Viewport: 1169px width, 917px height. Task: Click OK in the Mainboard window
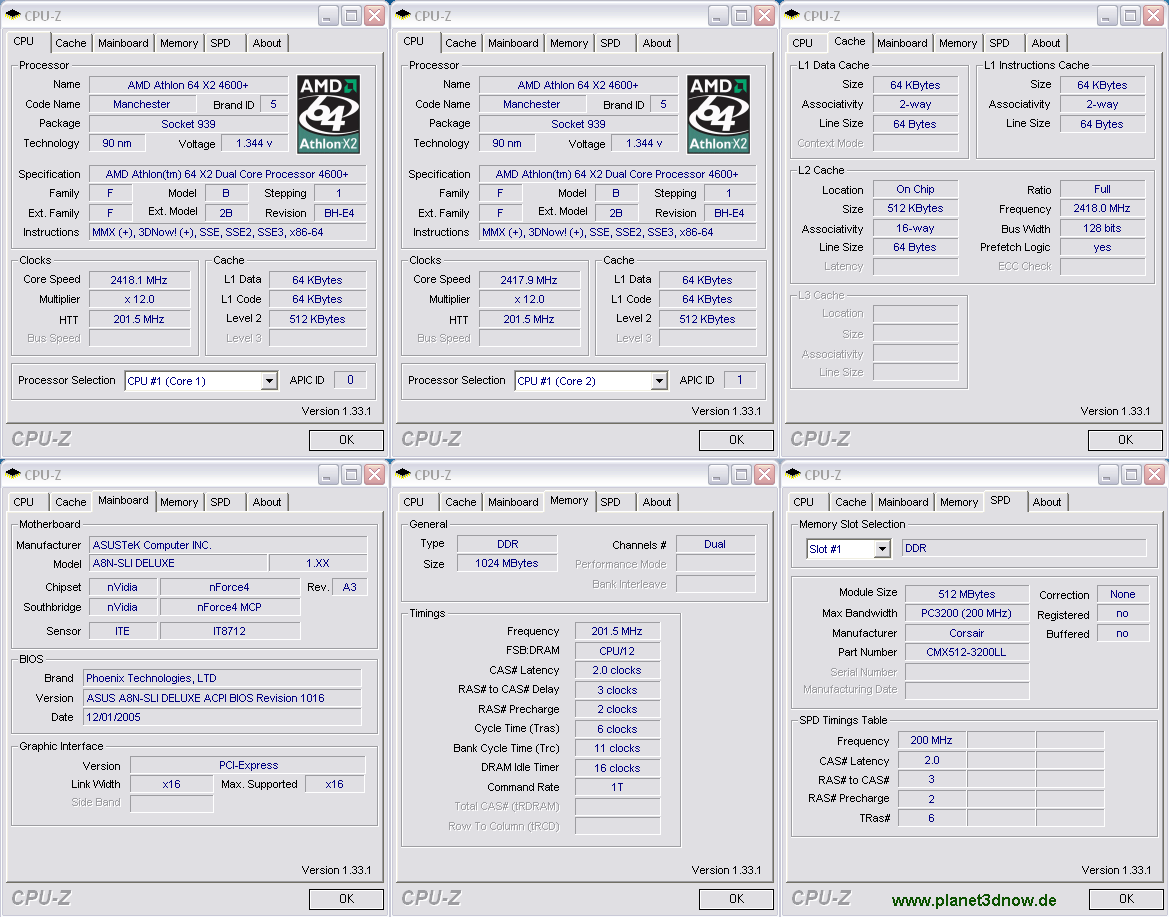click(x=347, y=899)
